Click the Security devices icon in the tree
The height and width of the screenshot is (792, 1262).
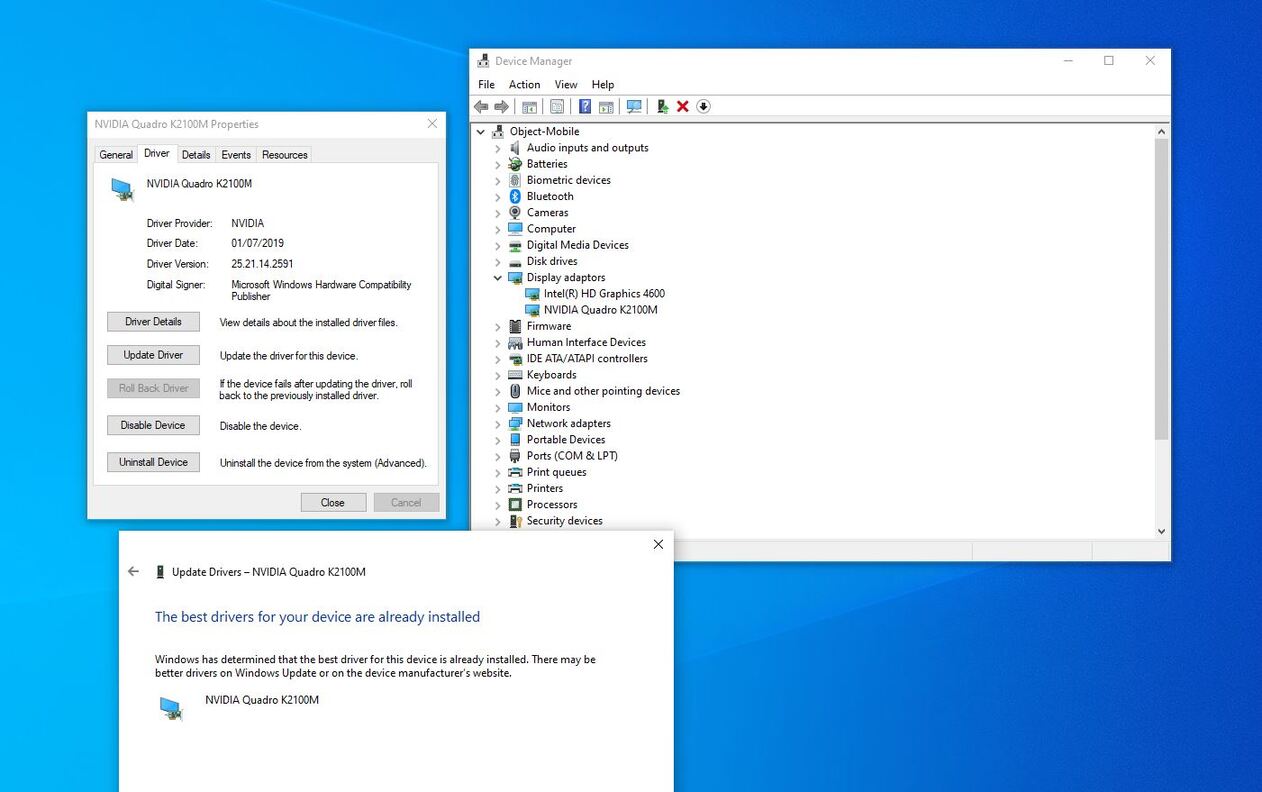coord(515,521)
